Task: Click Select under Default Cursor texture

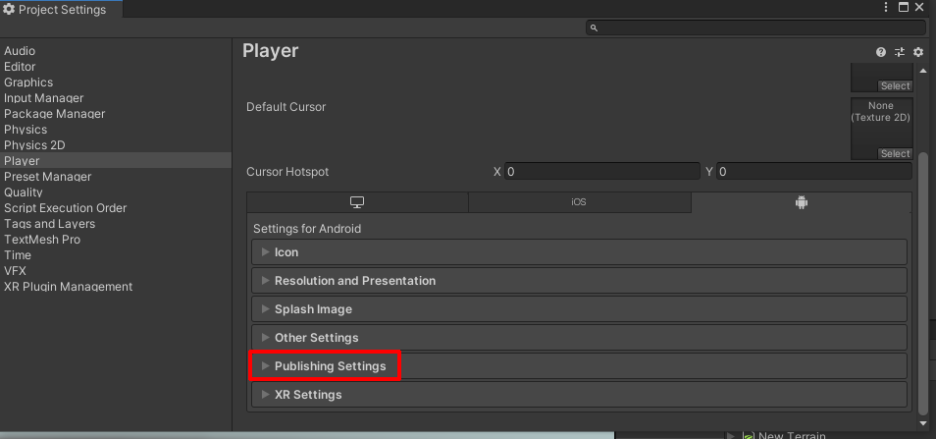Action: (x=895, y=154)
